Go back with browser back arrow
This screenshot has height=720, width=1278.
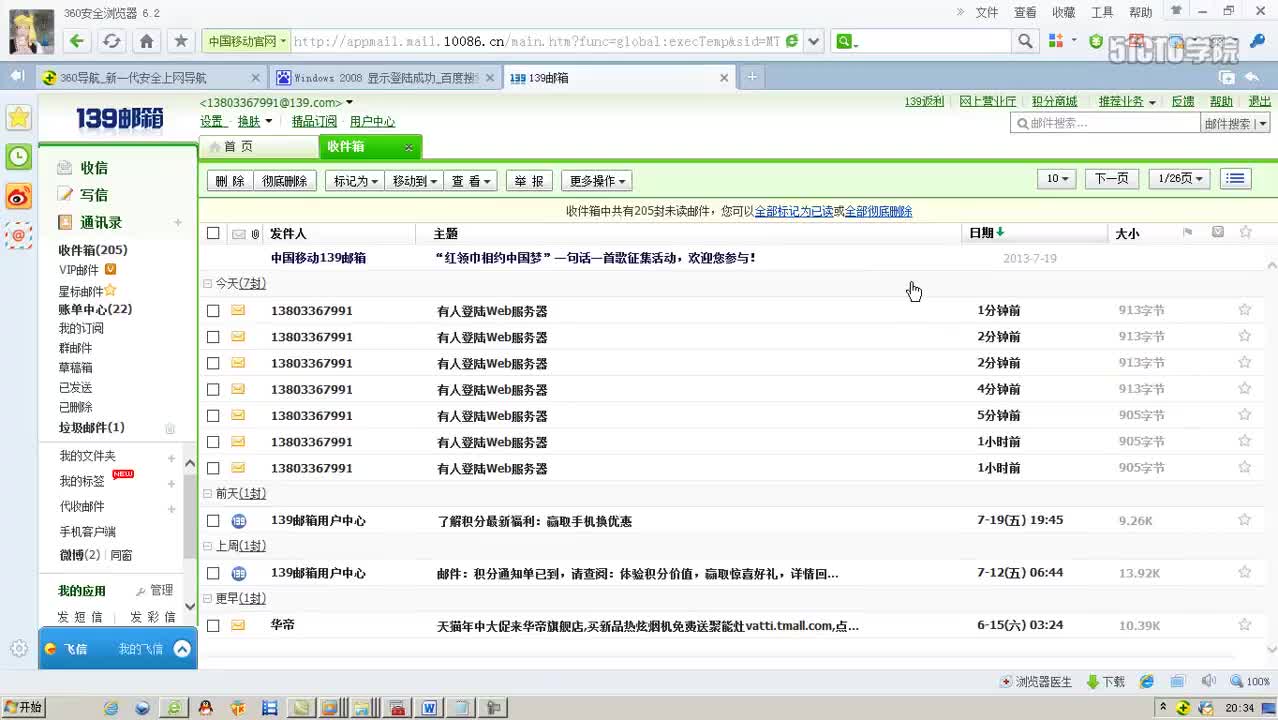coord(77,41)
